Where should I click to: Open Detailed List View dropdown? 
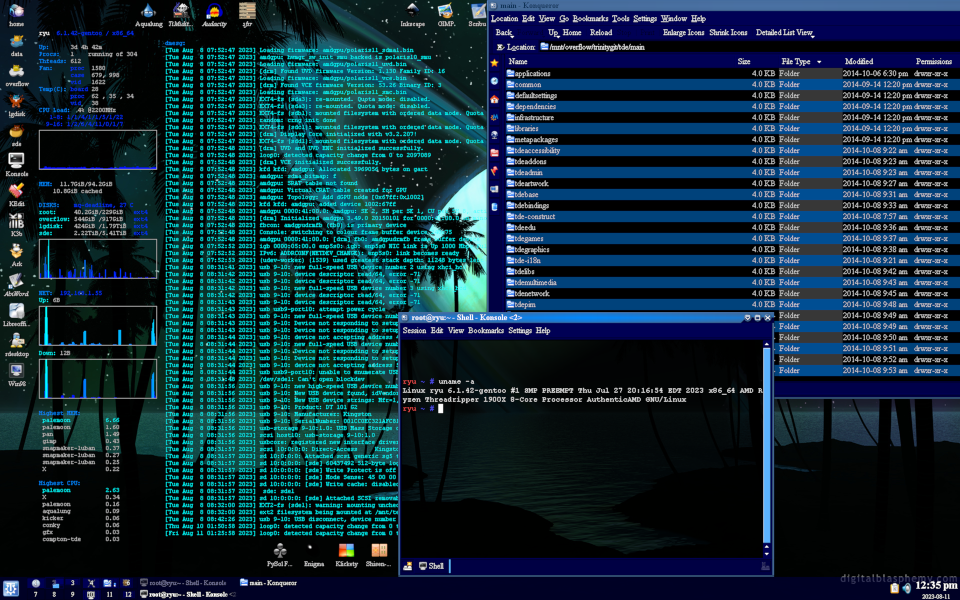[784, 32]
